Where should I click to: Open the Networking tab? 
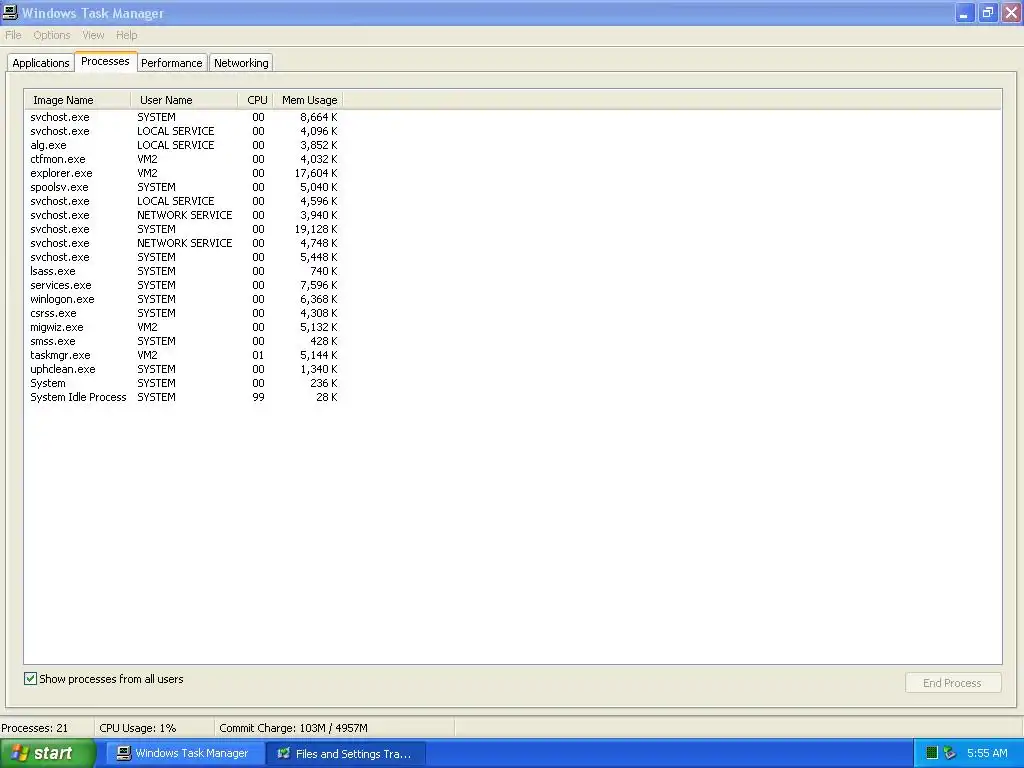tap(241, 63)
